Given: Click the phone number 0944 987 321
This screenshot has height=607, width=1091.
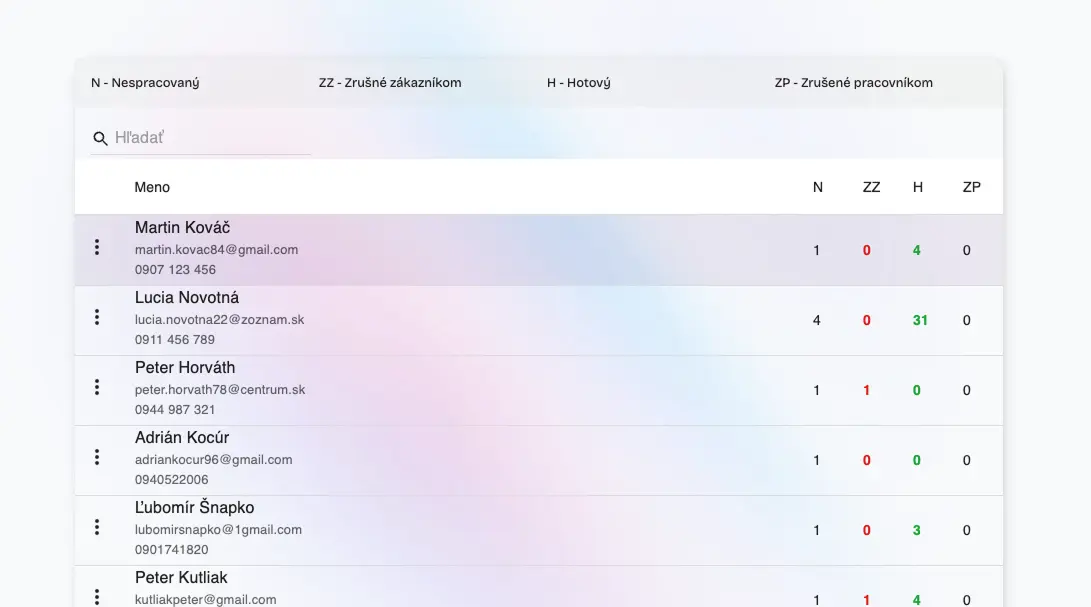Looking at the screenshot, I should (x=175, y=410).
